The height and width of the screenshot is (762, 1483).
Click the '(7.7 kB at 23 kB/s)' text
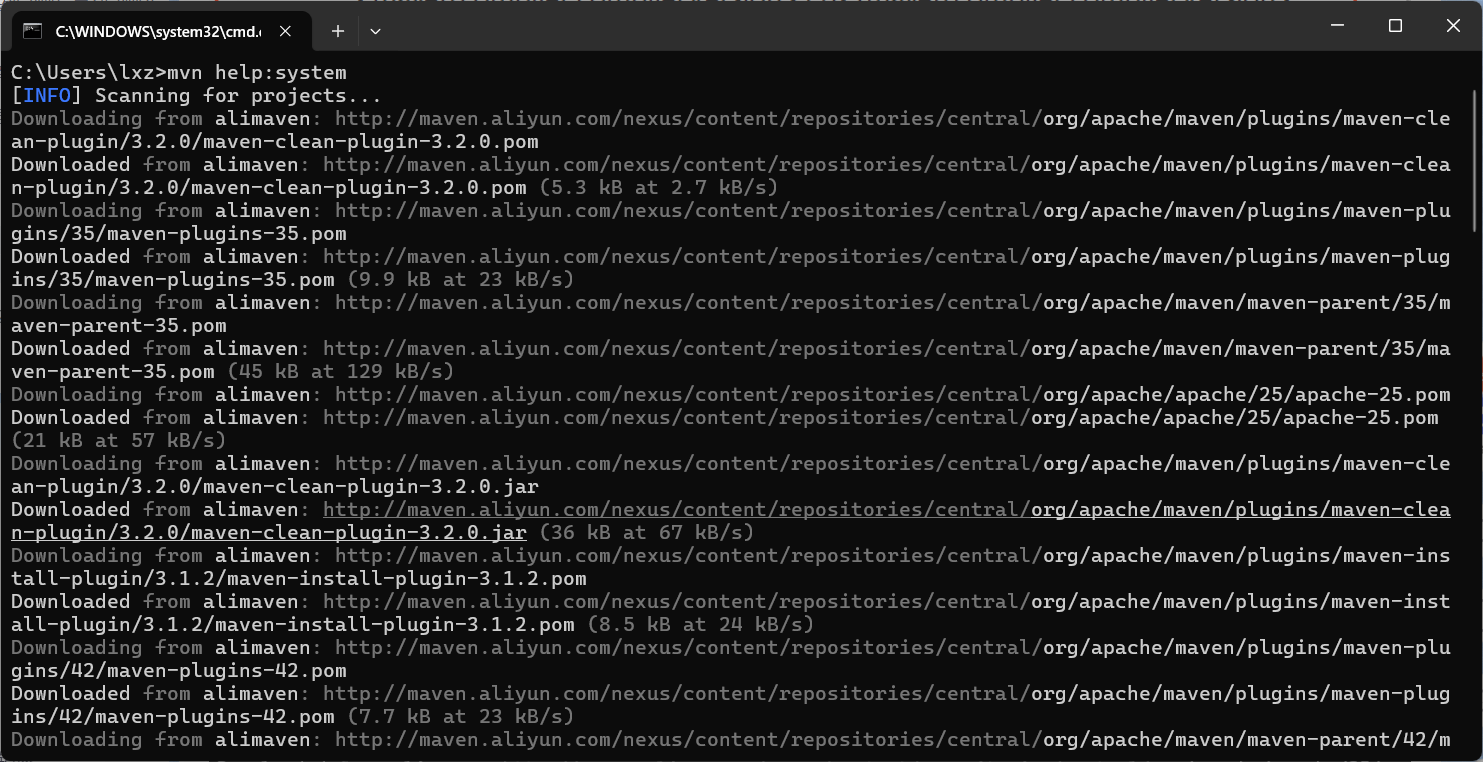pos(460,717)
